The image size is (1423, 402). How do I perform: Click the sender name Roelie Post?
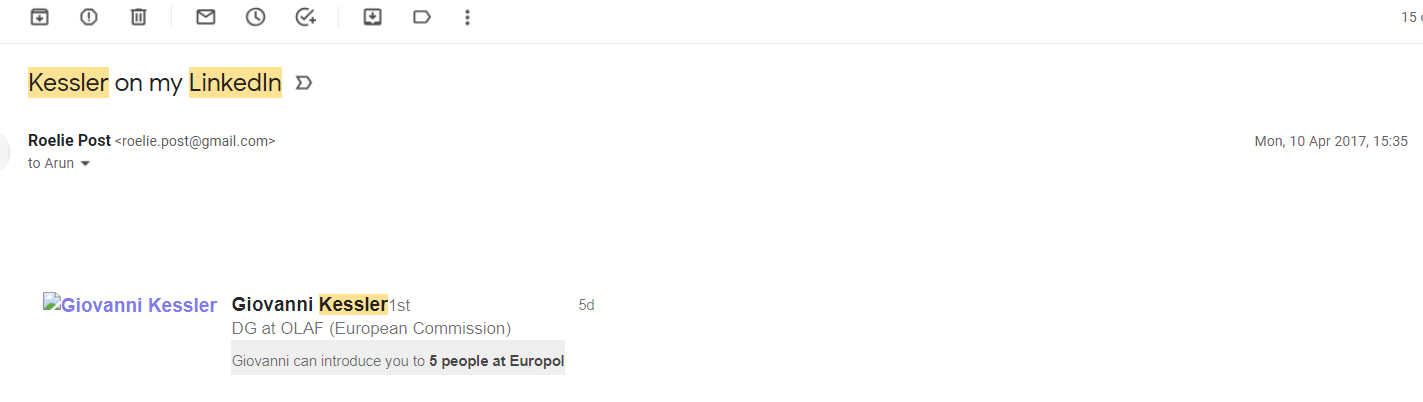coord(69,141)
